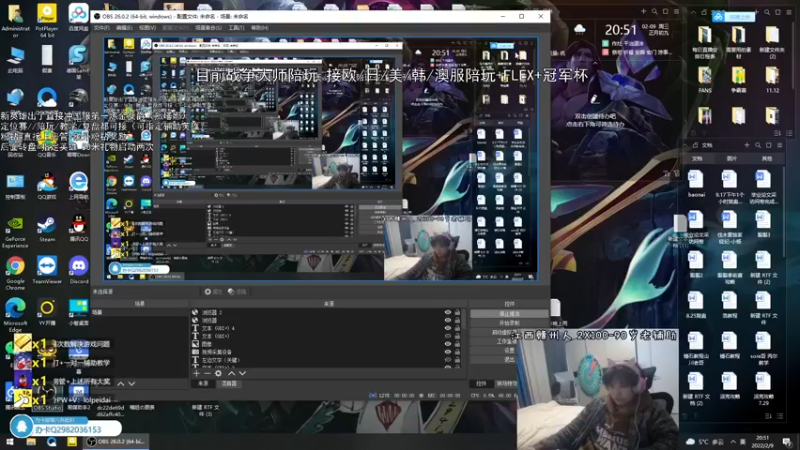800x450 pixels.
Task: Open PotPlayer 64 bit desktop shortcut
Action: (x=47, y=21)
